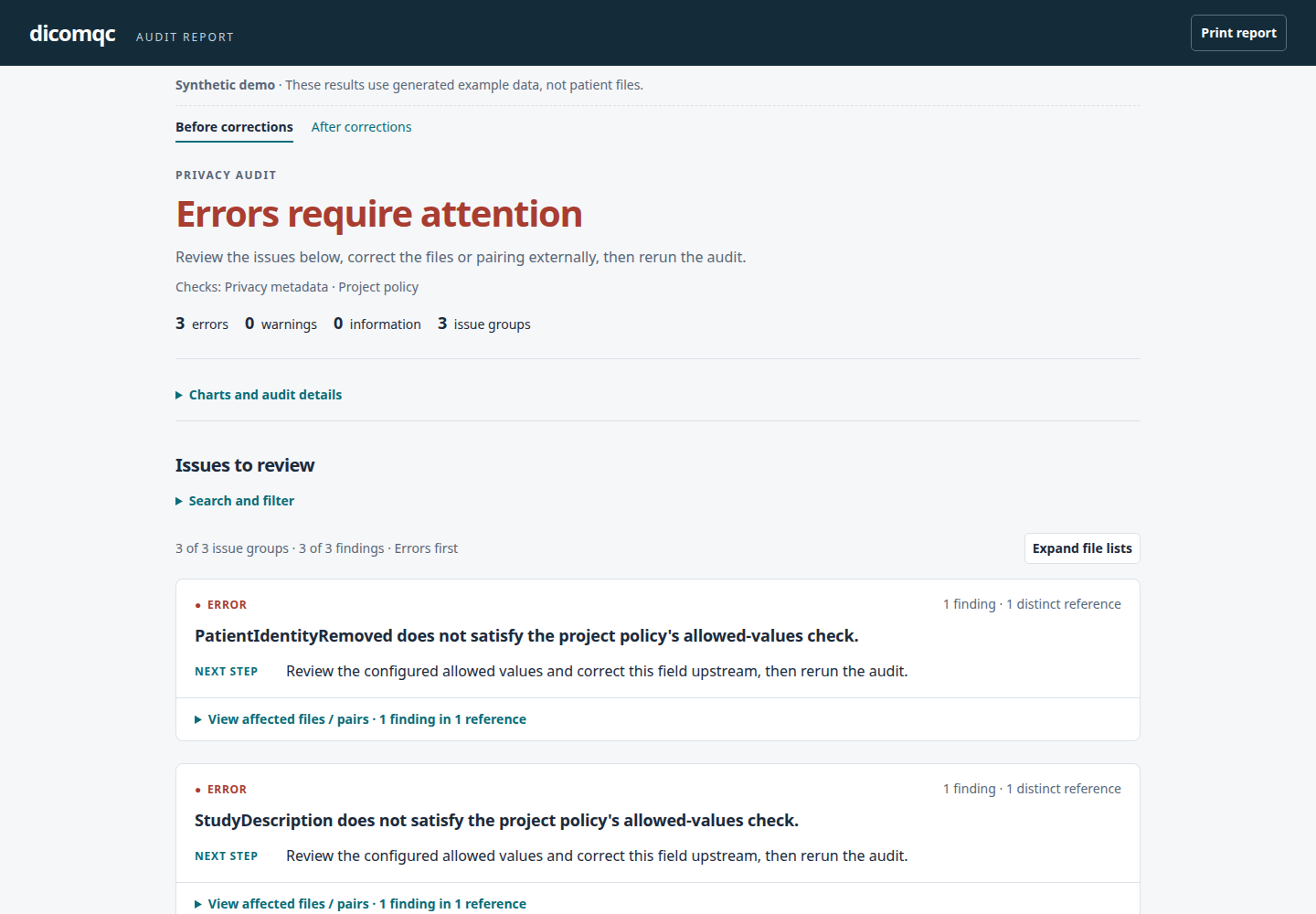This screenshot has height=914, width=1316.
Task: Select the Before corrections tab
Action: click(x=234, y=127)
